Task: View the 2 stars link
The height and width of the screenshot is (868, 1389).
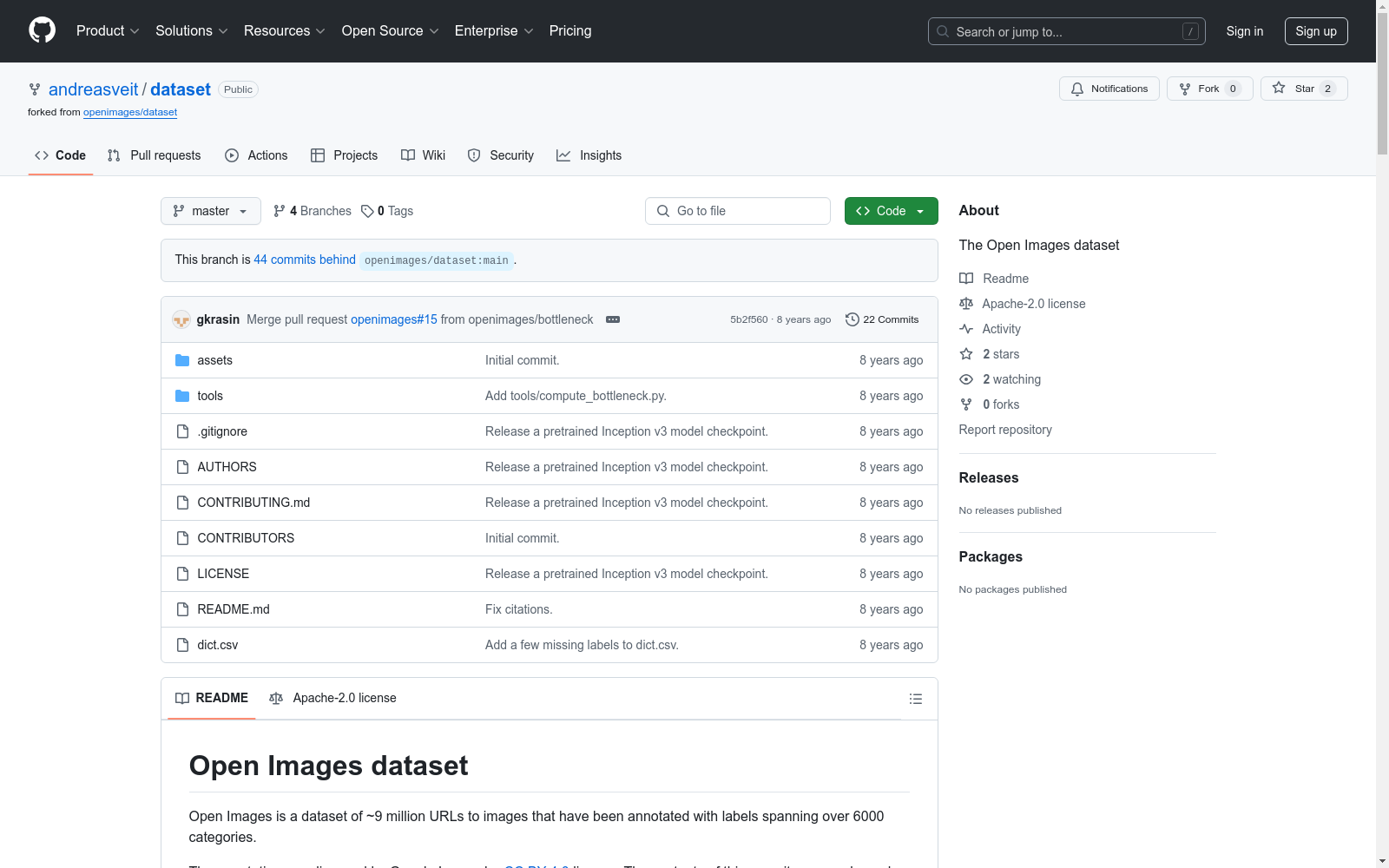Action: click(990, 354)
